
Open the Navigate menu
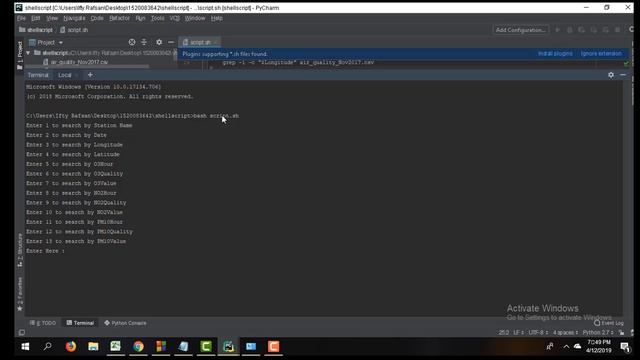coord(74,18)
